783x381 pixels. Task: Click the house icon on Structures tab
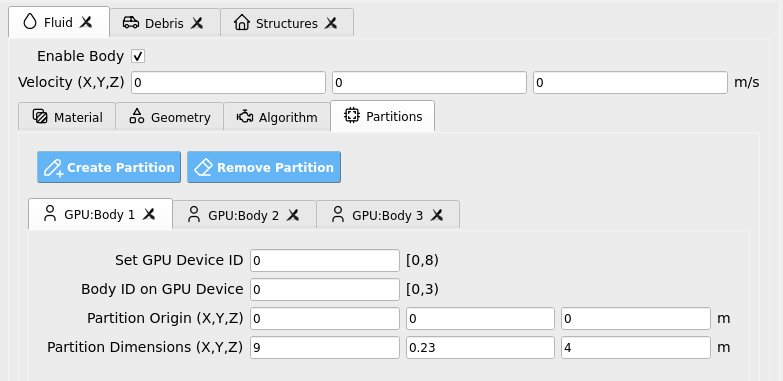pos(242,22)
